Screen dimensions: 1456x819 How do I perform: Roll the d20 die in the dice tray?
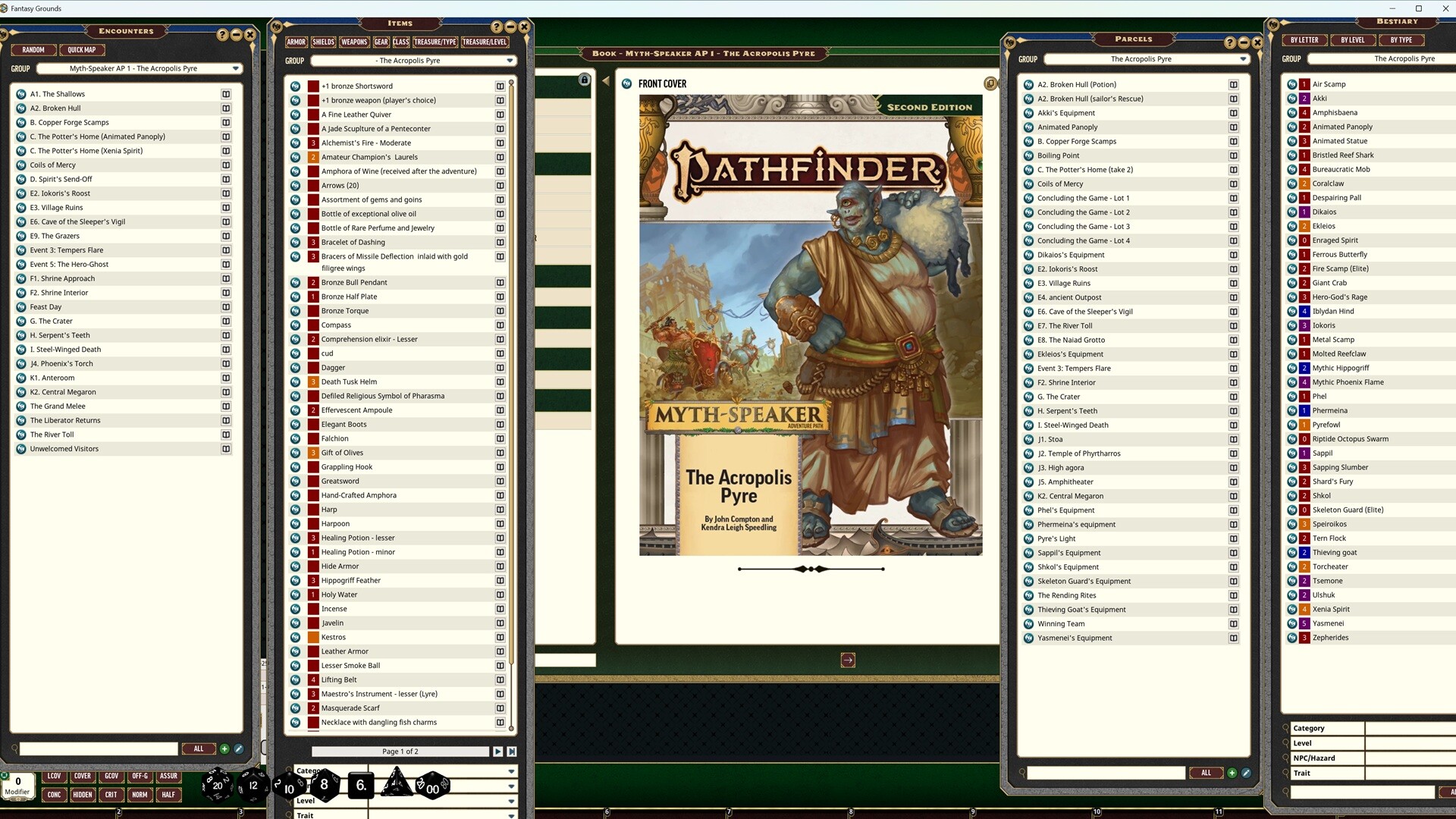coord(216,786)
